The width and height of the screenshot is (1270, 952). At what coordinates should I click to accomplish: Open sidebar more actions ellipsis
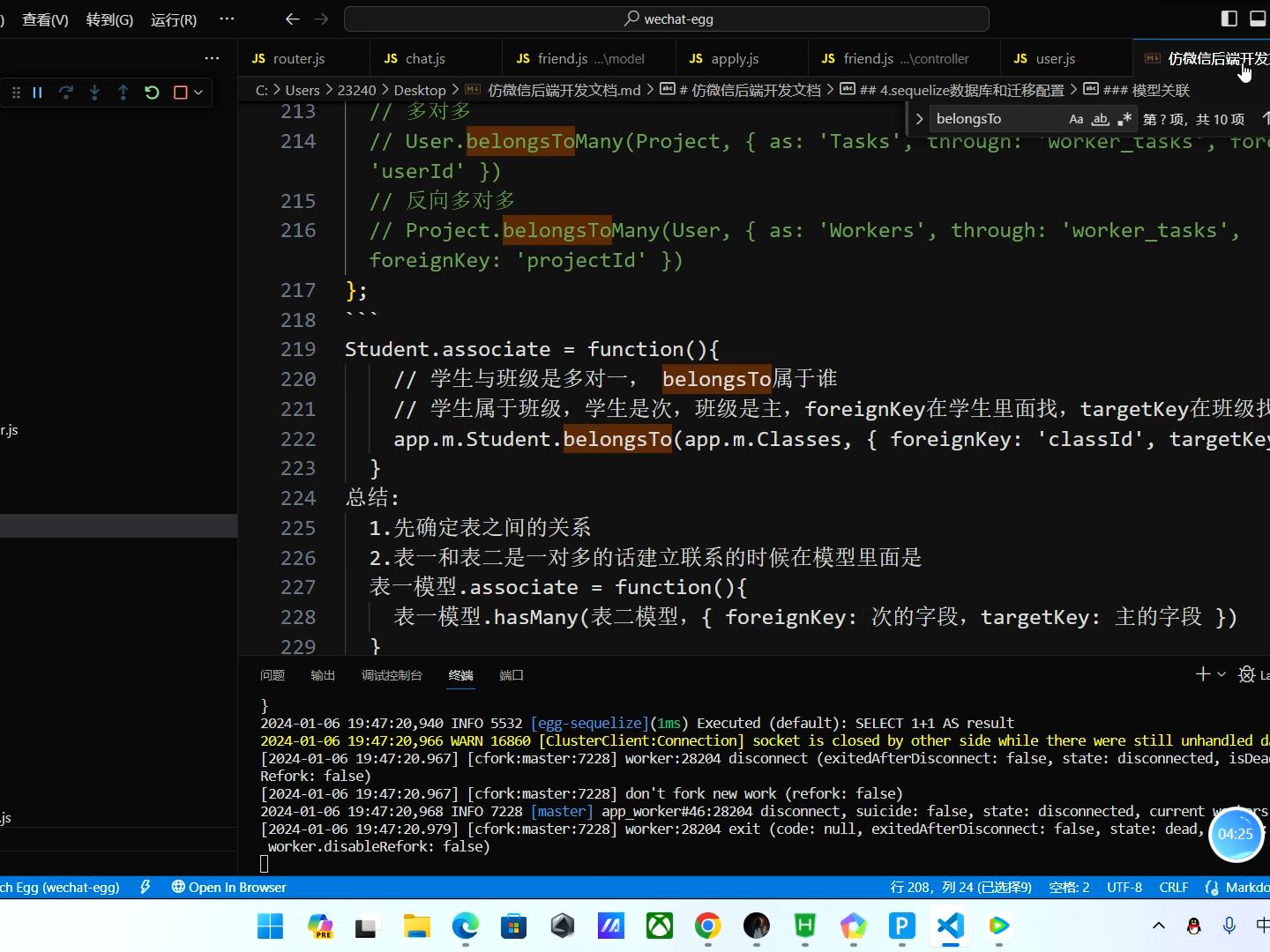(212, 58)
